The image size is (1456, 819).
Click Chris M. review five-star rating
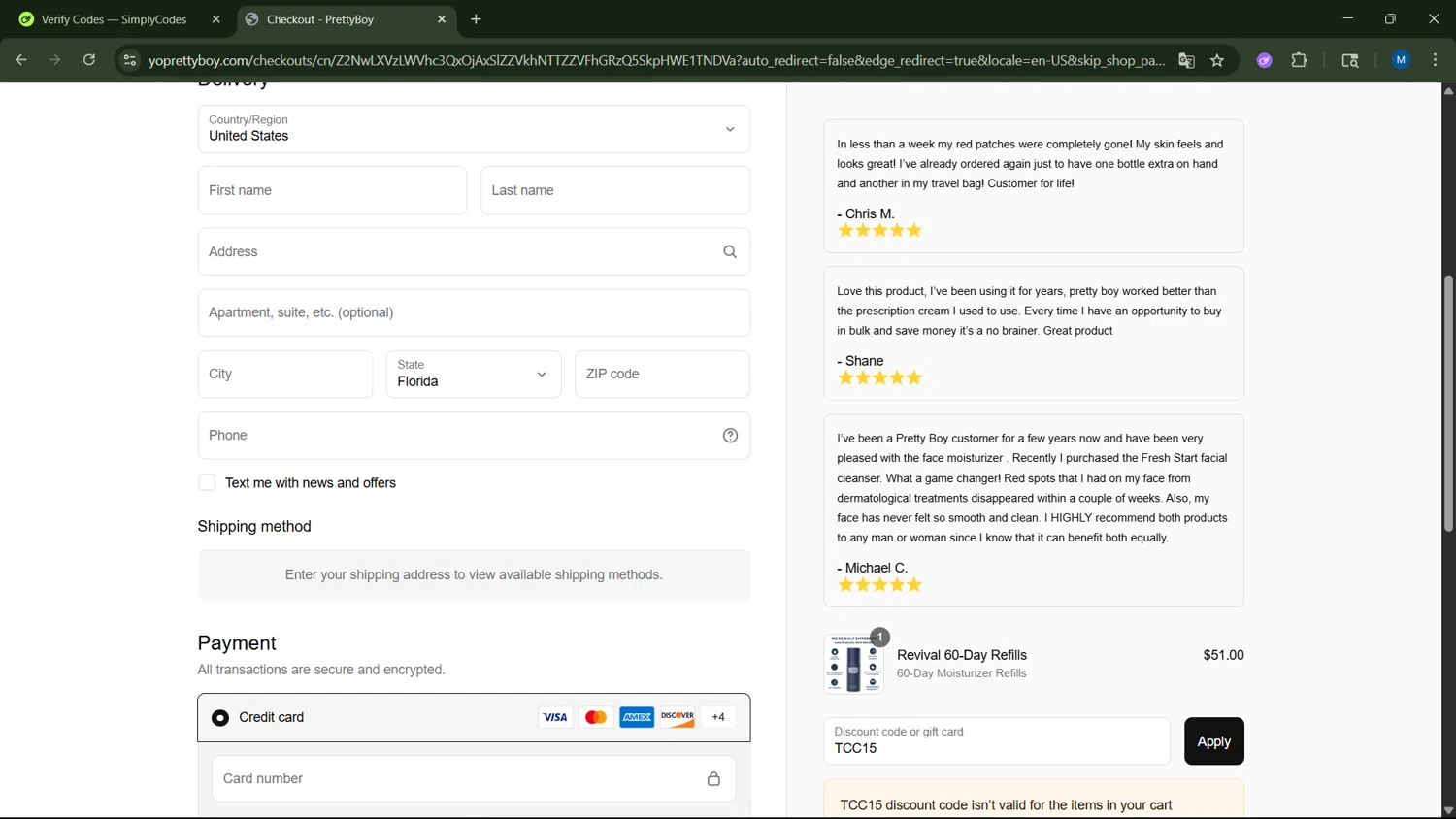point(879,231)
